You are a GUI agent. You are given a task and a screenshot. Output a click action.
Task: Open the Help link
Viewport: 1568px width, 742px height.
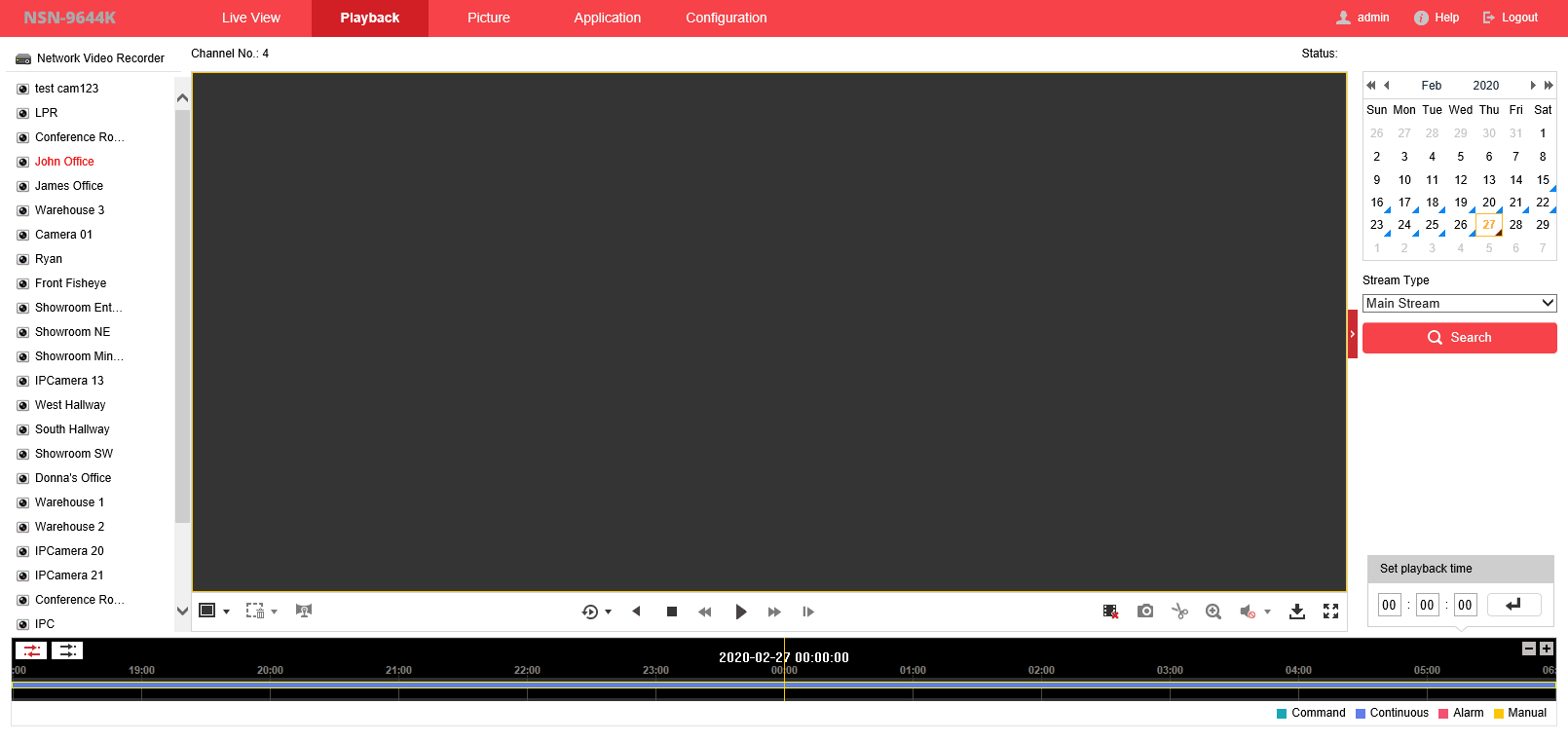pyautogui.click(x=1437, y=18)
